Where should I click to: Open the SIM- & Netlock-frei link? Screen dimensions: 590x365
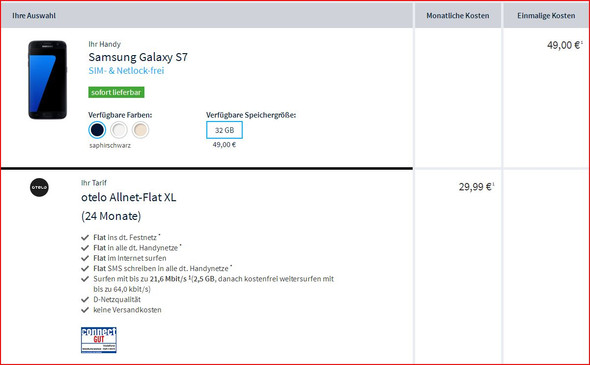[126, 71]
